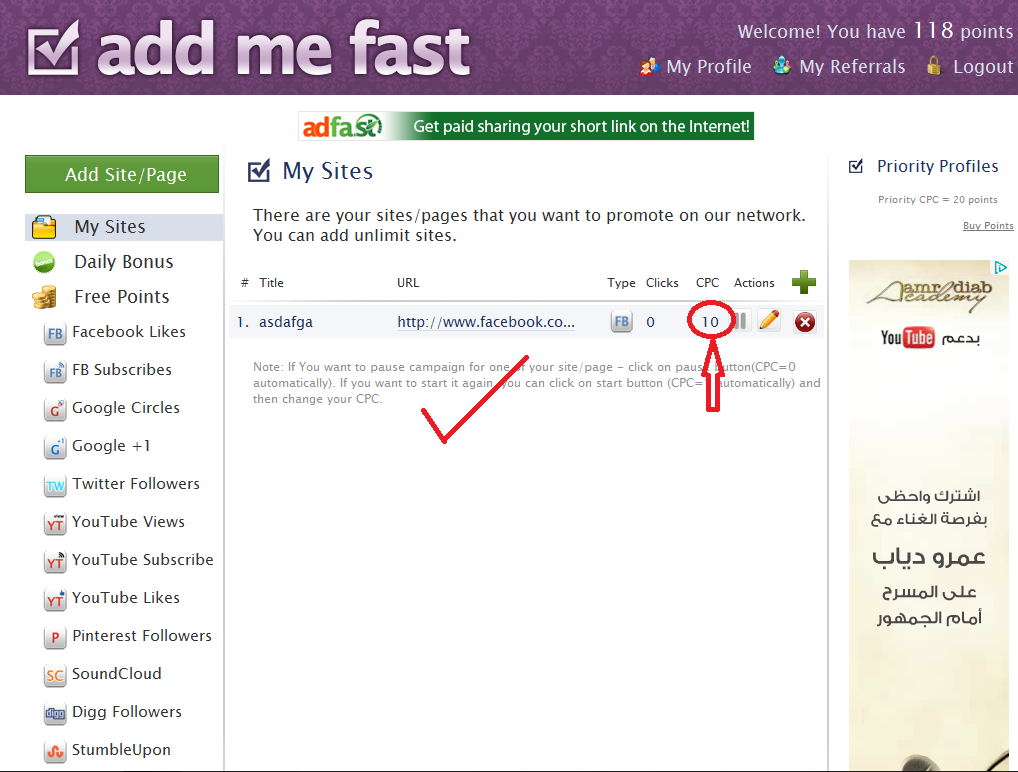The height and width of the screenshot is (772, 1018).
Task: Click the gold coins Free Points icon
Action: click(x=44, y=297)
